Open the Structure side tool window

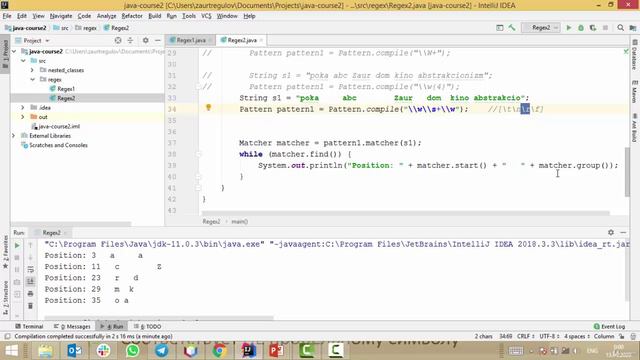click(x=5, y=297)
